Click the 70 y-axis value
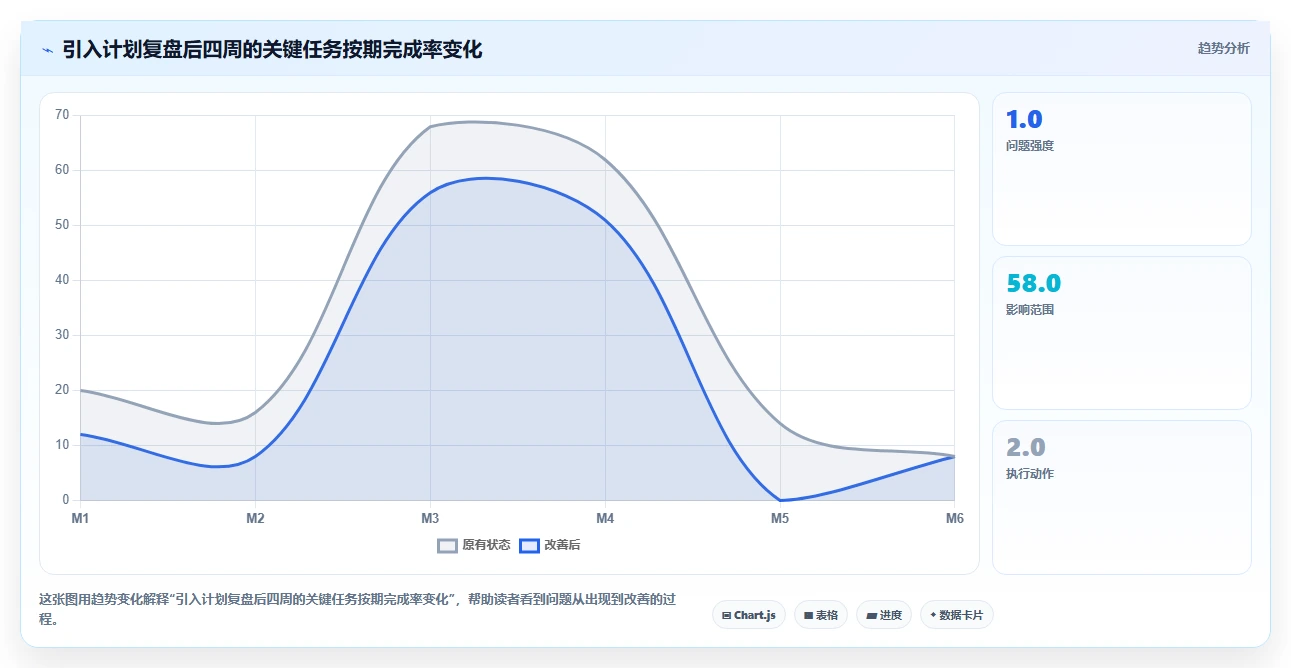 point(62,115)
